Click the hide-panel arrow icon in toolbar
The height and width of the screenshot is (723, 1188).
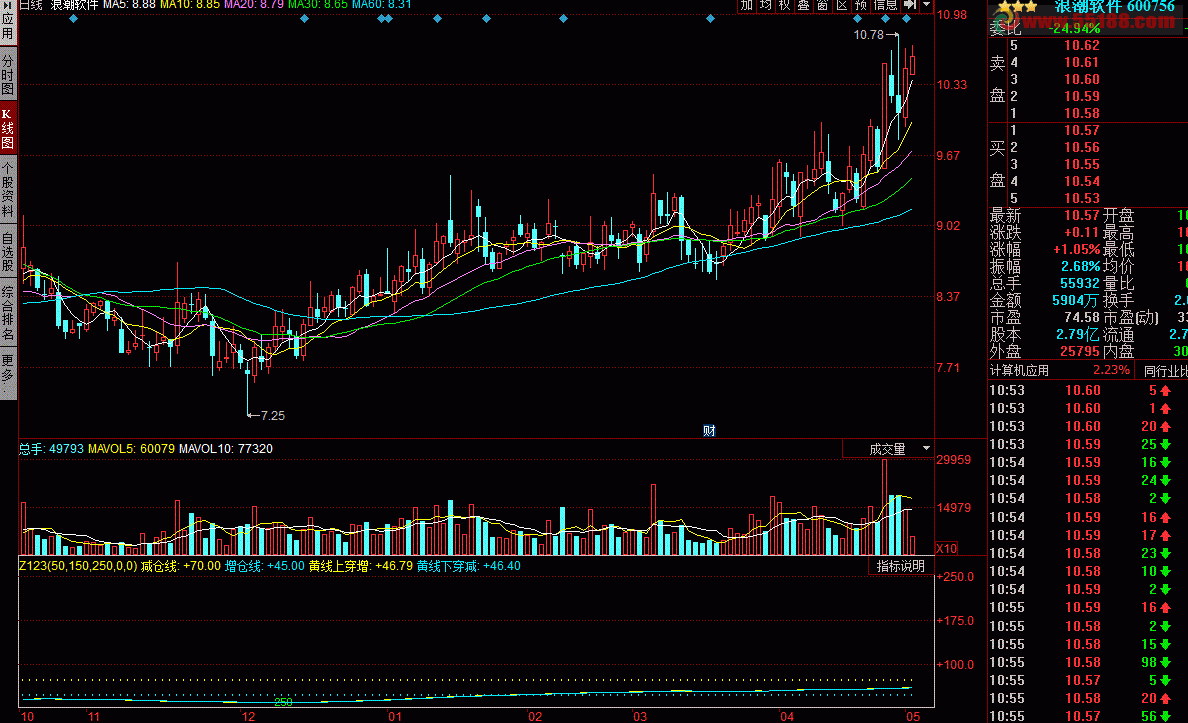pyautogui.click(x=910, y=5)
